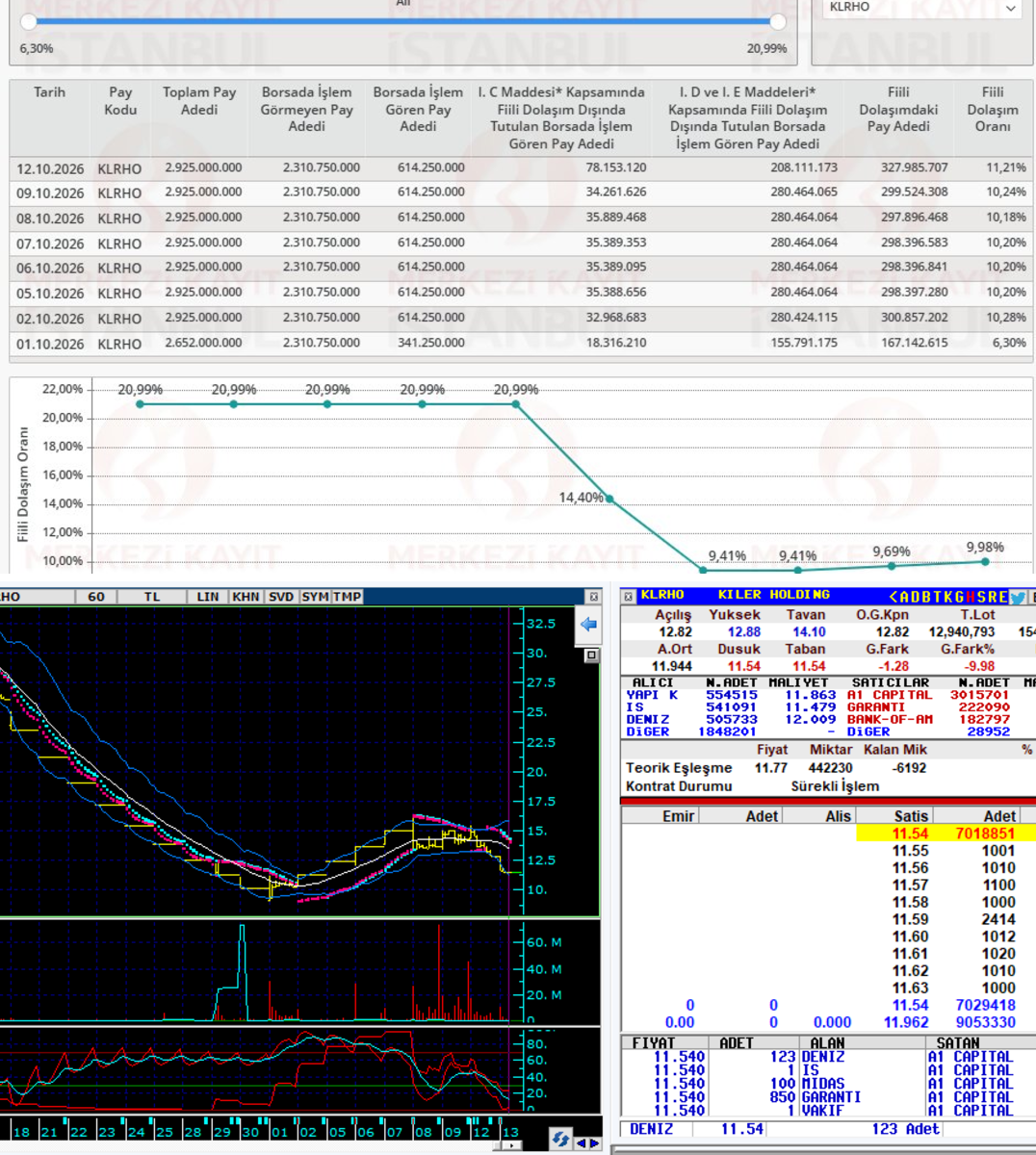This screenshot has width=1036, height=1155.
Task: Toggle the TMP option in chart toolbar
Action: 348,597
